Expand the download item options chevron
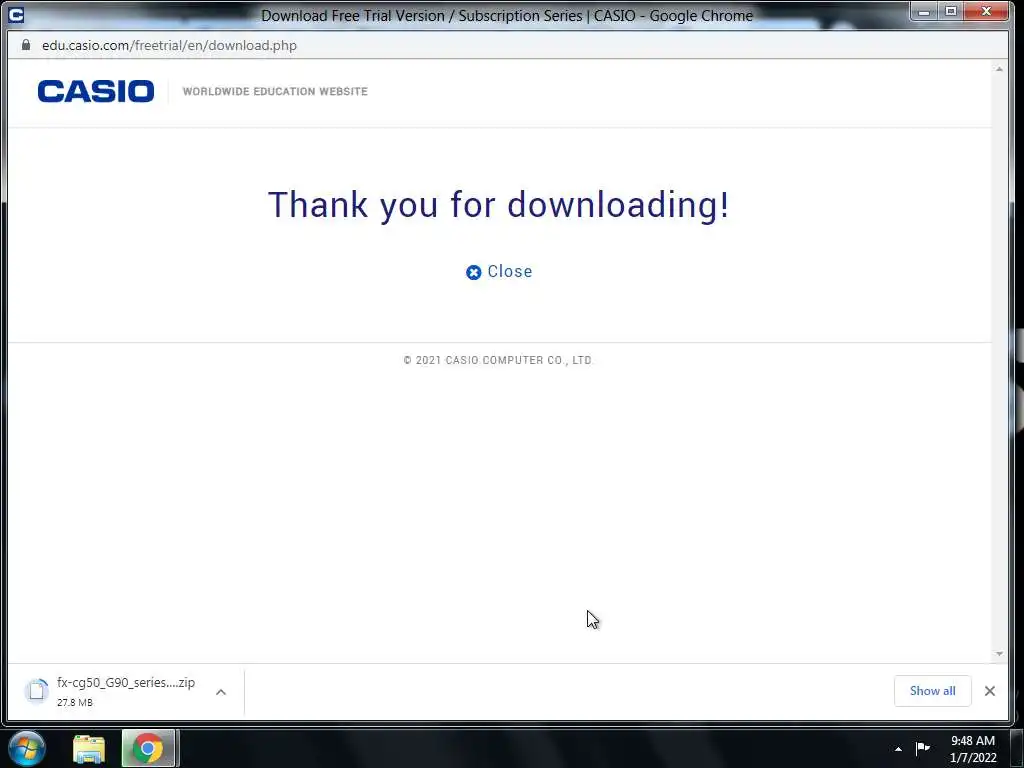This screenshot has width=1024, height=768. (221, 692)
